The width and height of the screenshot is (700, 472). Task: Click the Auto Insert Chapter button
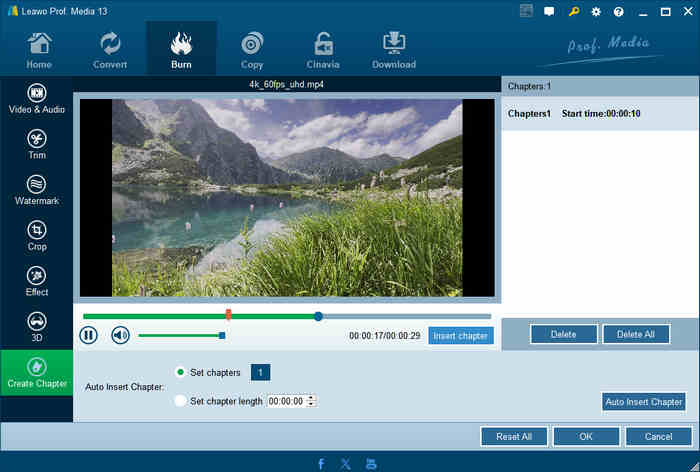[x=643, y=402]
